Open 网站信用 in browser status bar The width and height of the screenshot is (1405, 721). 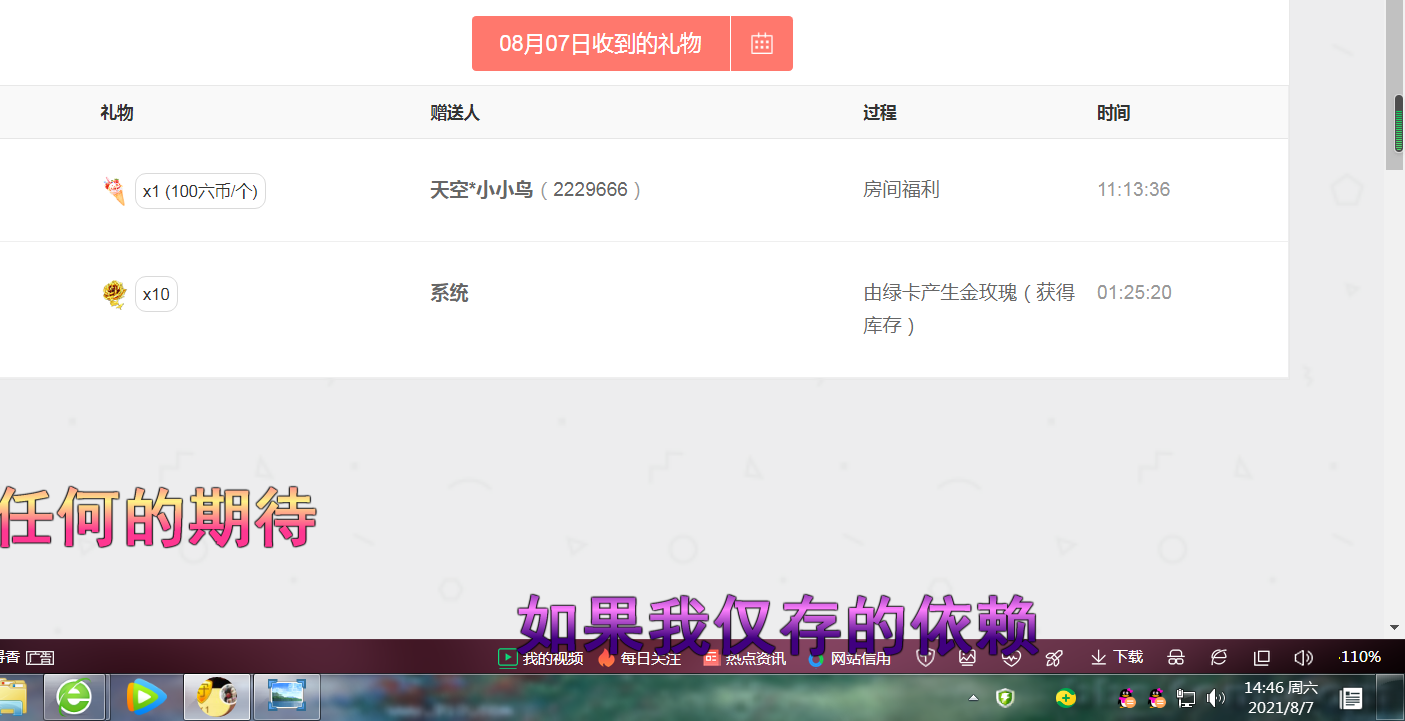[x=849, y=658]
